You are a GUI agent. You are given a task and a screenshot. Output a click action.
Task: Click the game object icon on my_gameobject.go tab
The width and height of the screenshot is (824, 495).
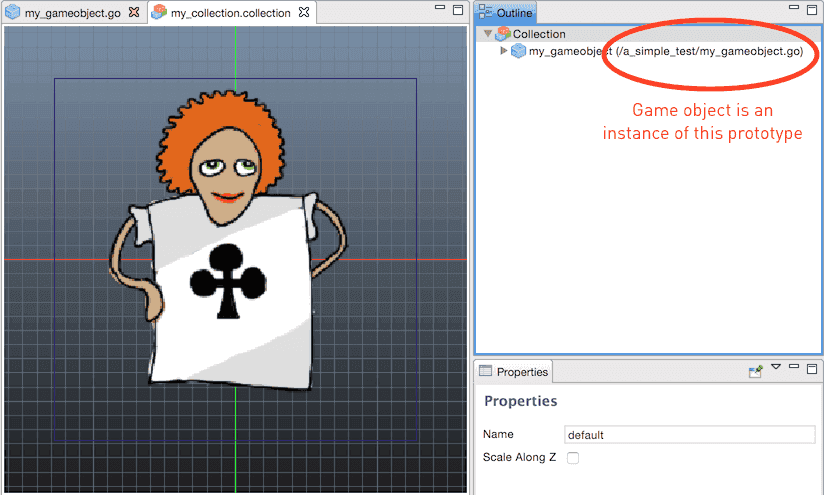(12, 12)
